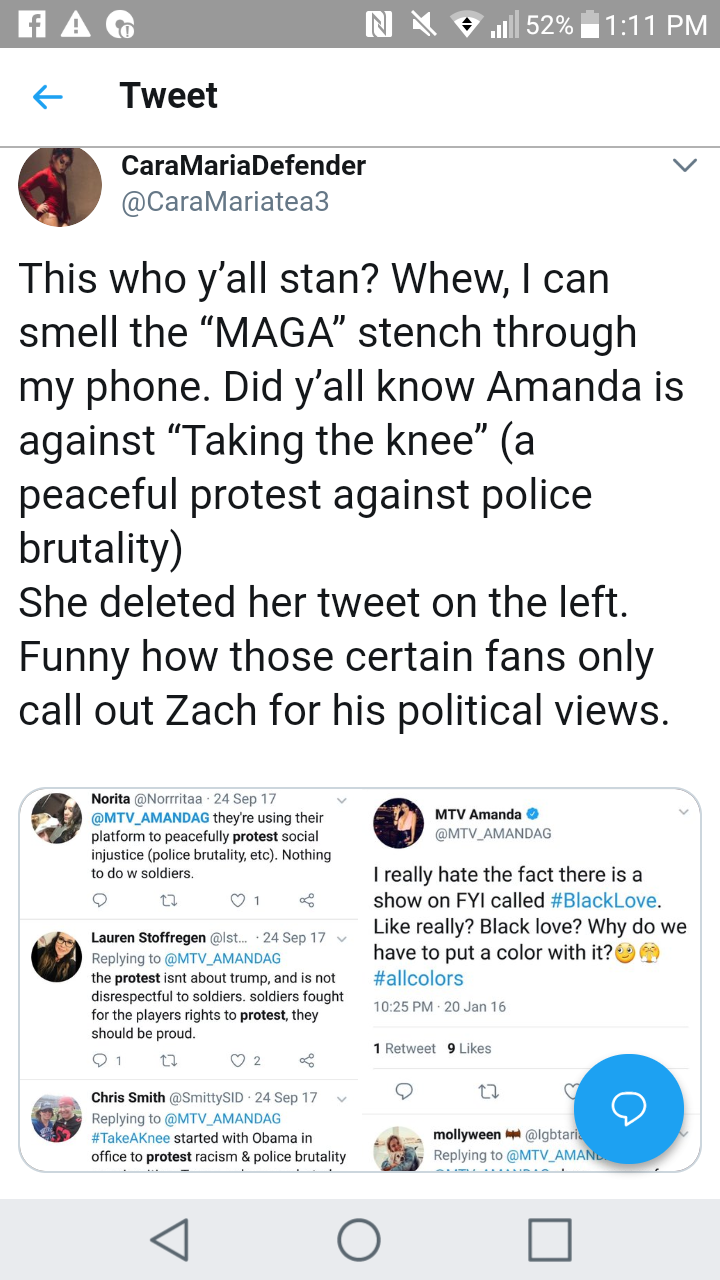This screenshot has width=720, height=1280.
Task: Open the Wi-Fi status icon
Action: (x=464, y=25)
